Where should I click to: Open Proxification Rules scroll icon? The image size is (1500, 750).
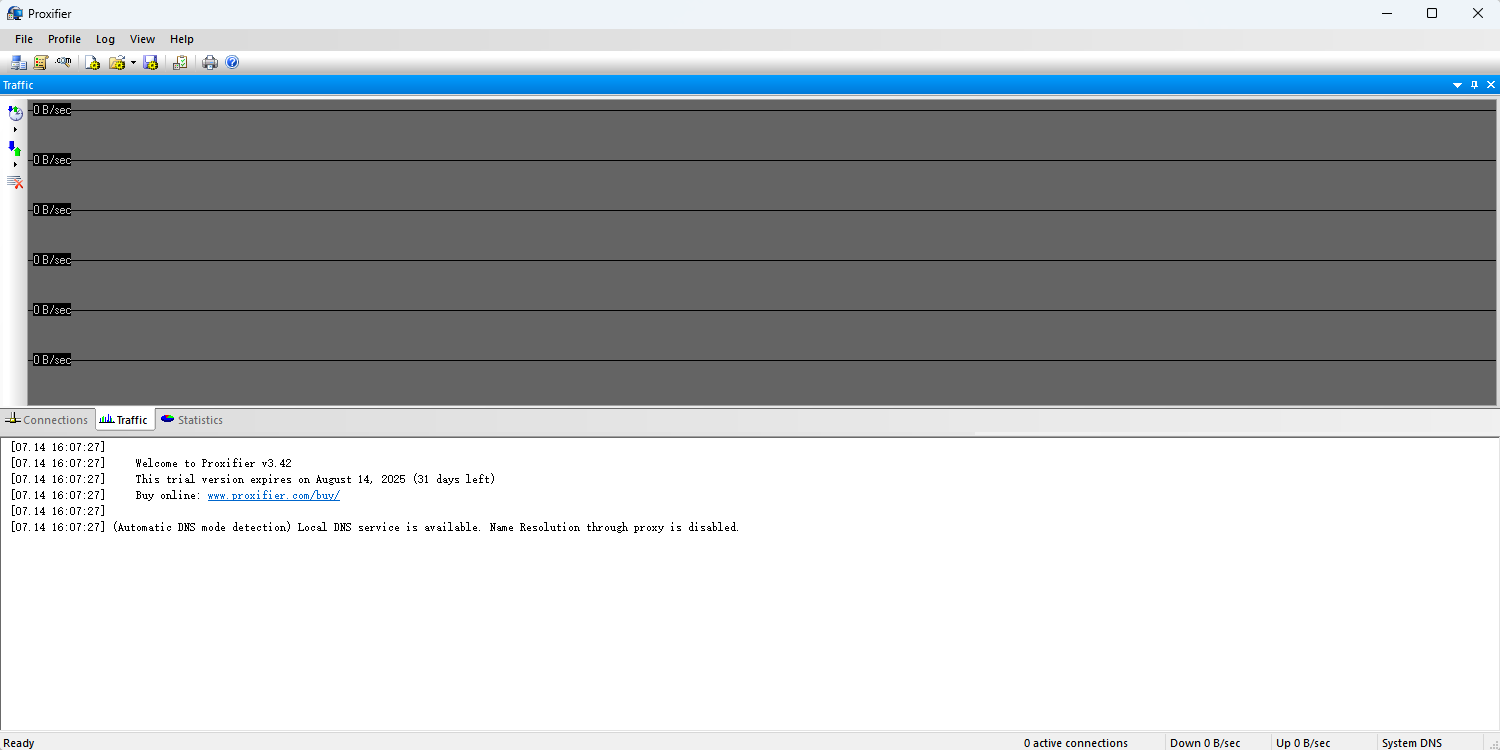click(41, 63)
